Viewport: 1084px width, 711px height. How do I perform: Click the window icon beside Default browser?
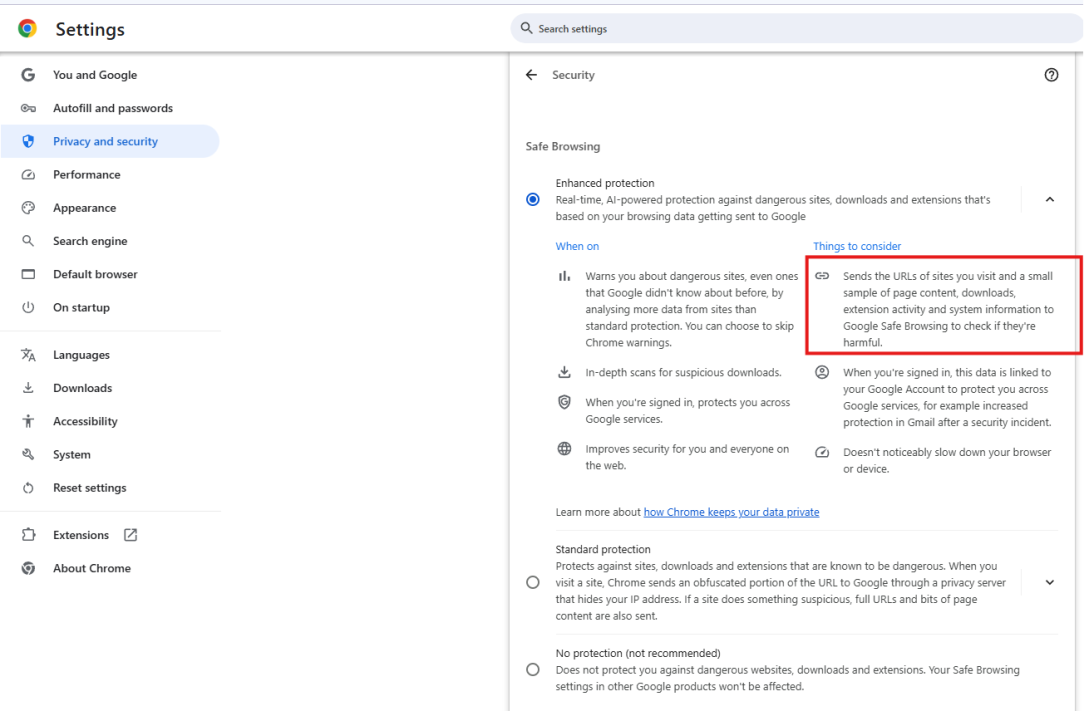pyautogui.click(x=28, y=274)
